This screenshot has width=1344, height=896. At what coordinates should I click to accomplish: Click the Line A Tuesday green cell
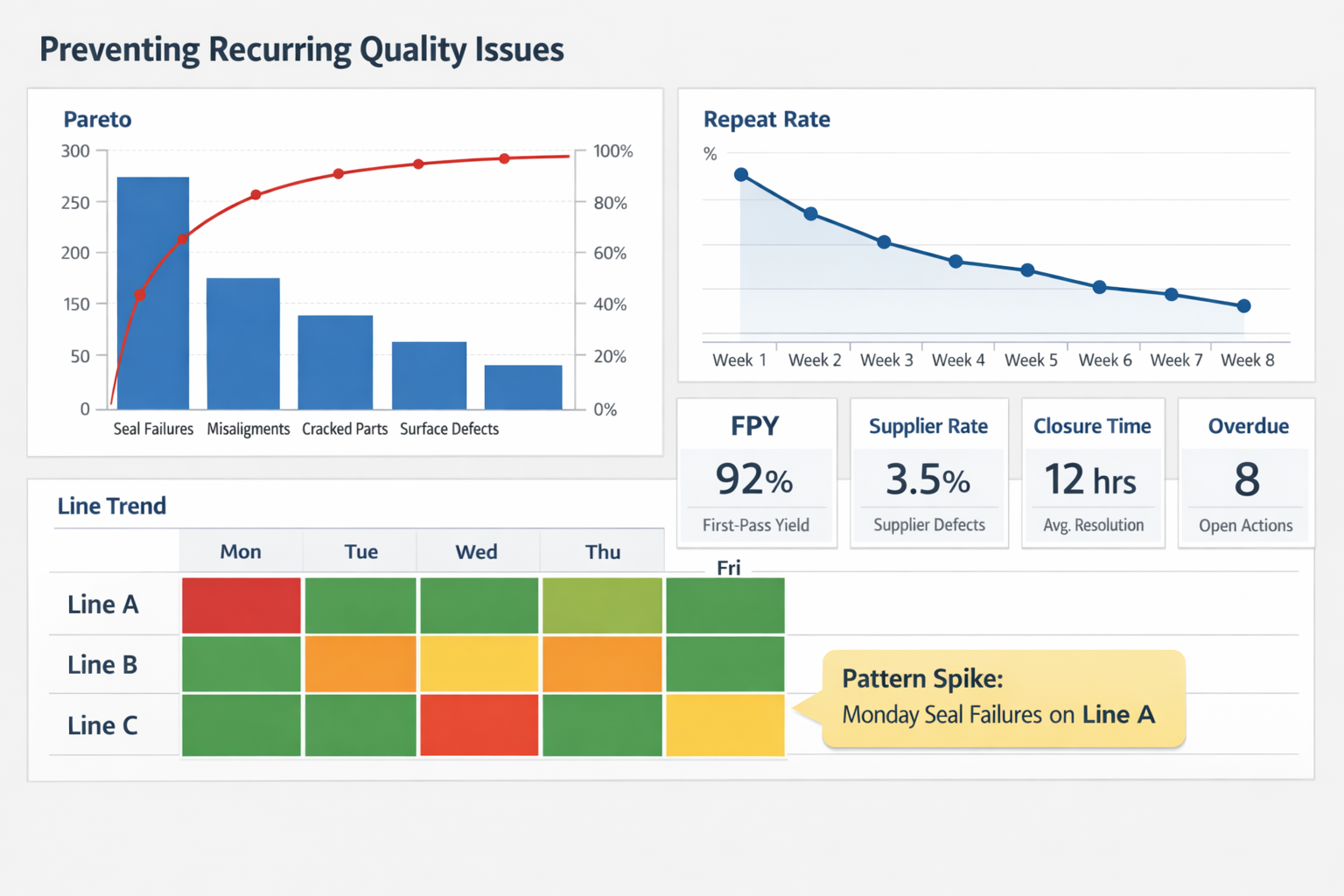pyautogui.click(x=360, y=605)
